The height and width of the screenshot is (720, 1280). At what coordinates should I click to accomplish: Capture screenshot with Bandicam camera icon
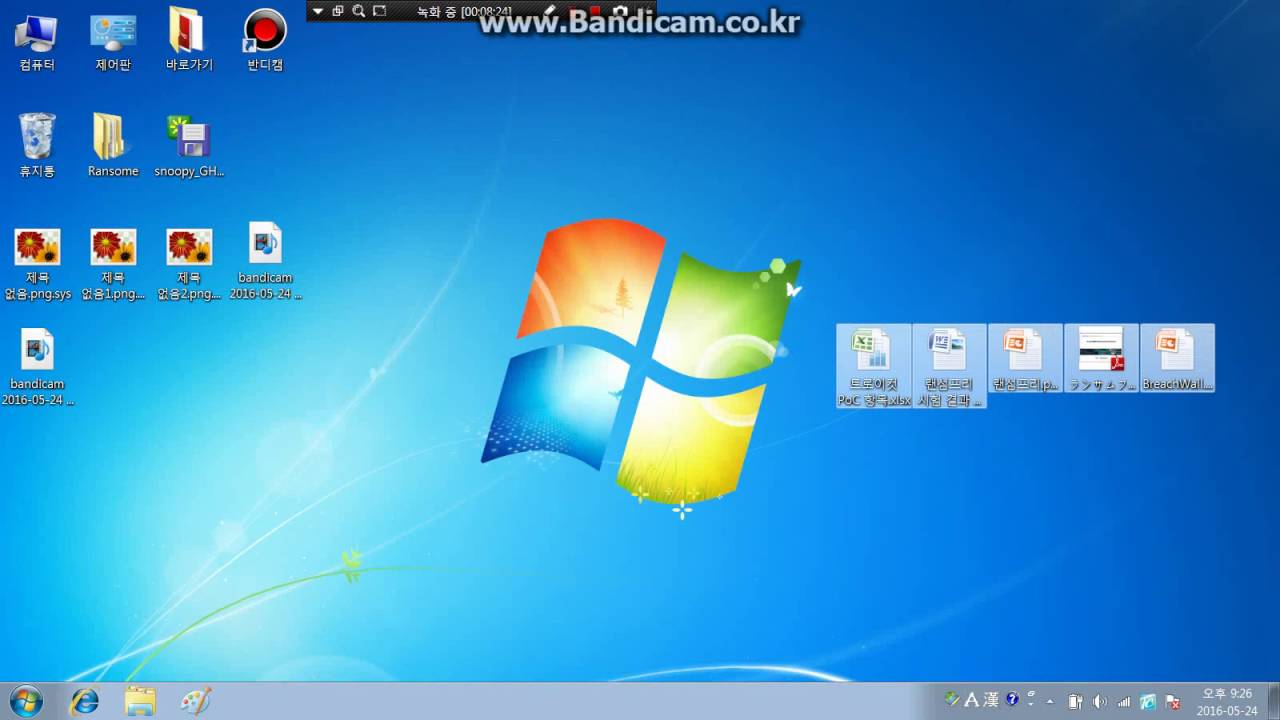tap(620, 10)
